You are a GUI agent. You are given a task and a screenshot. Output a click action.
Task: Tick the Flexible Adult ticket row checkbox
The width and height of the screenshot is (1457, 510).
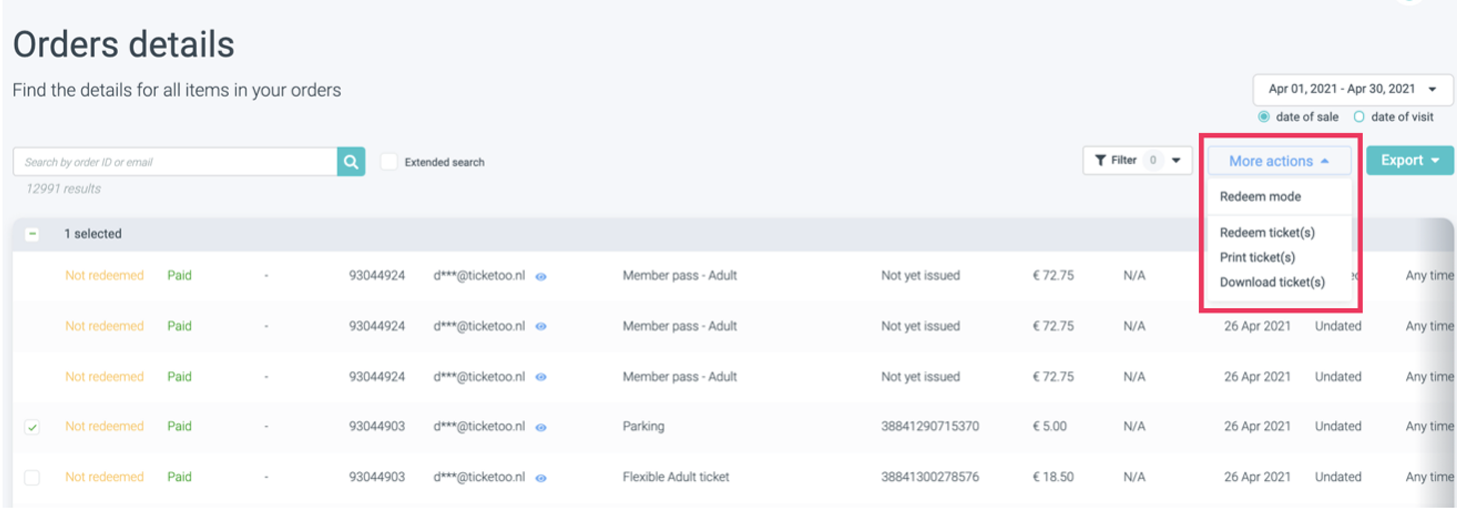click(x=32, y=478)
